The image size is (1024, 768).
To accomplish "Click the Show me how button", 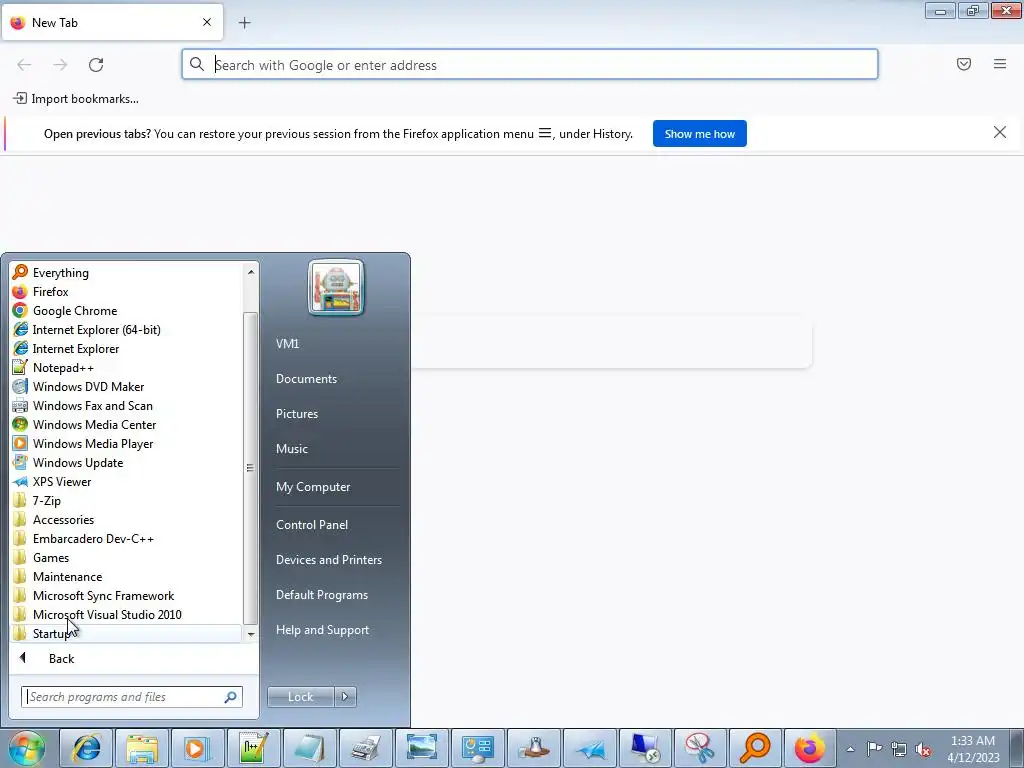I will point(699,134).
